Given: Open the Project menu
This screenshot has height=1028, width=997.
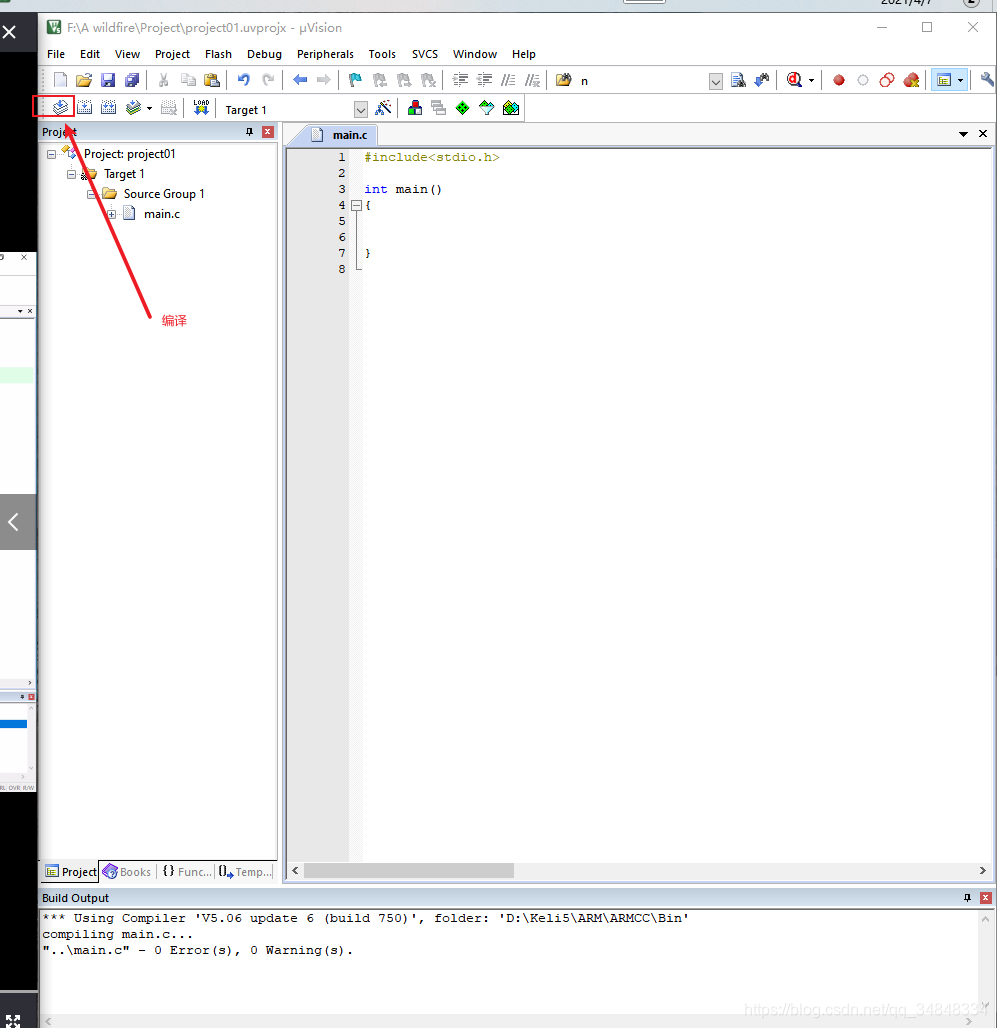Looking at the screenshot, I should (172, 54).
